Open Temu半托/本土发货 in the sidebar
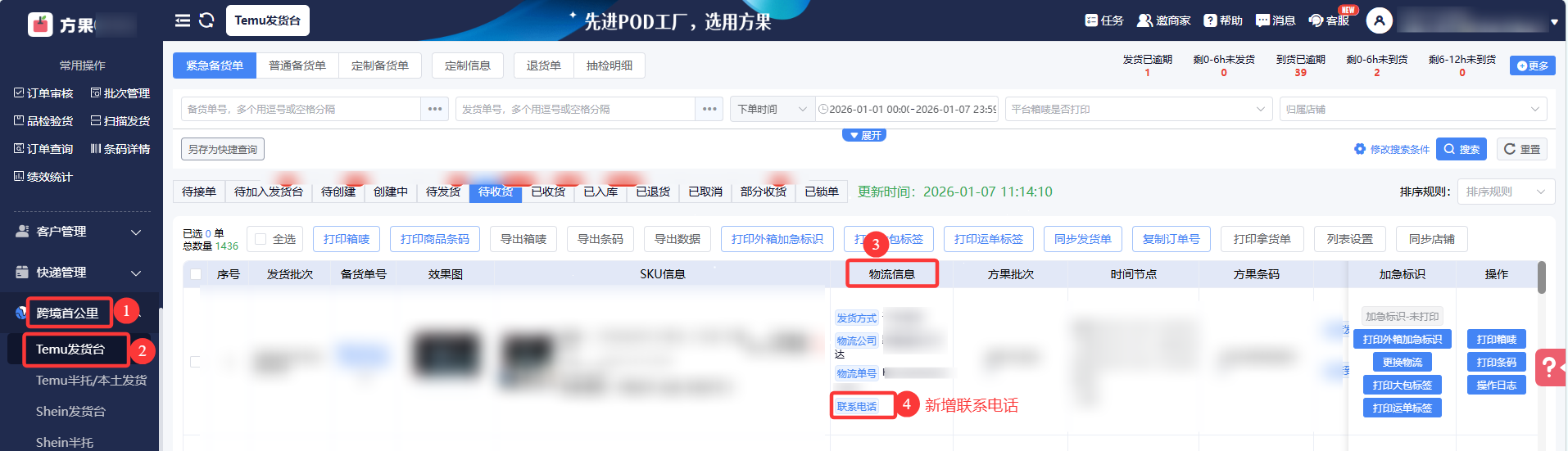Image resolution: width=1568 pixels, height=451 pixels. 92,381
